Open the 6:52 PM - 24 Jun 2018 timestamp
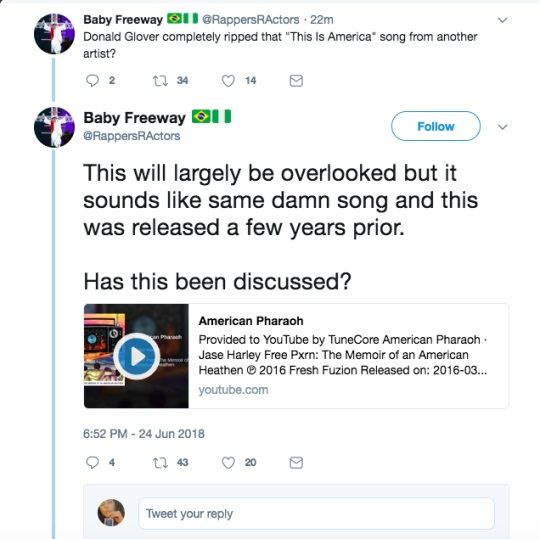 (x=144, y=434)
